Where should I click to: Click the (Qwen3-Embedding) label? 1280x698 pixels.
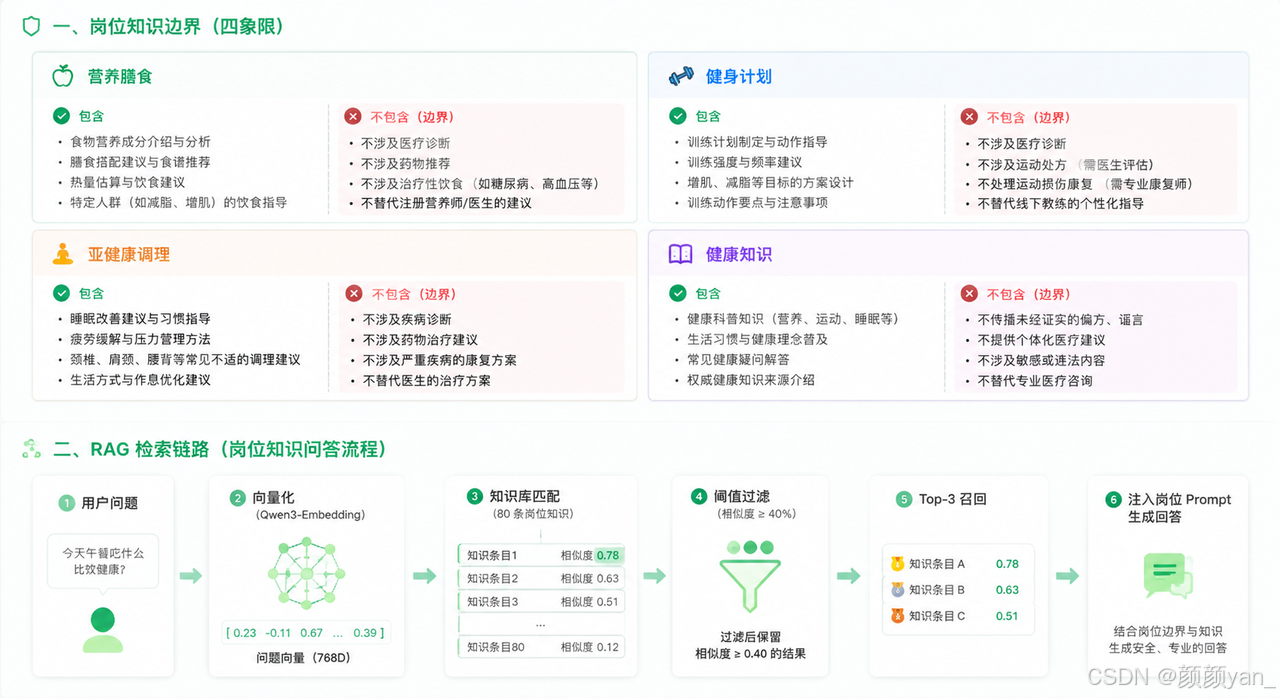311,515
